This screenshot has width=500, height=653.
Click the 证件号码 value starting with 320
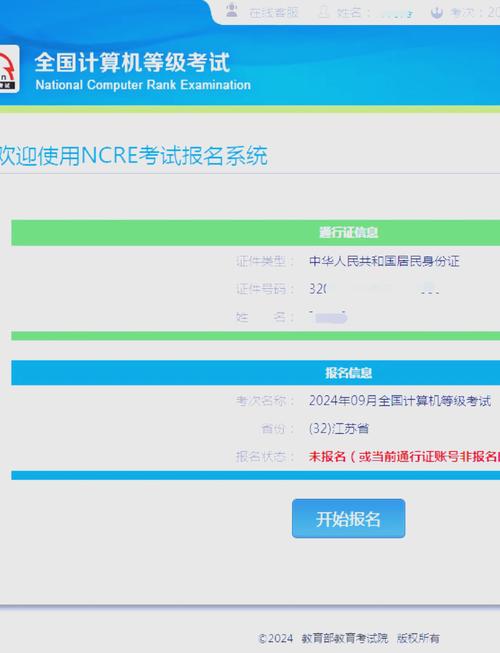pyautogui.click(x=374, y=288)
